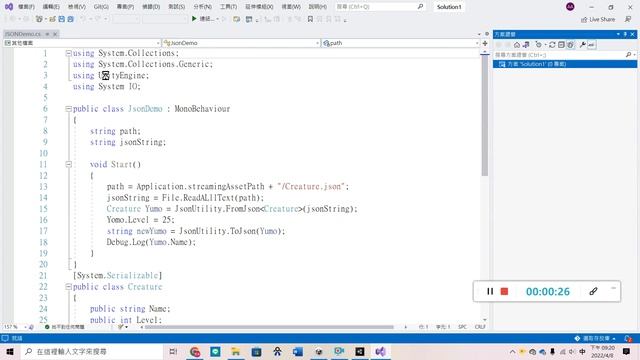Open the debug target dropdown arrow

click(x=218, y=19)
